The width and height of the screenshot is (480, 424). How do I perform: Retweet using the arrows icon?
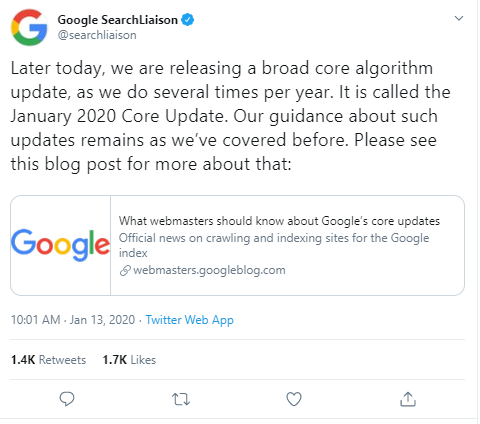(x=181, y=399)
